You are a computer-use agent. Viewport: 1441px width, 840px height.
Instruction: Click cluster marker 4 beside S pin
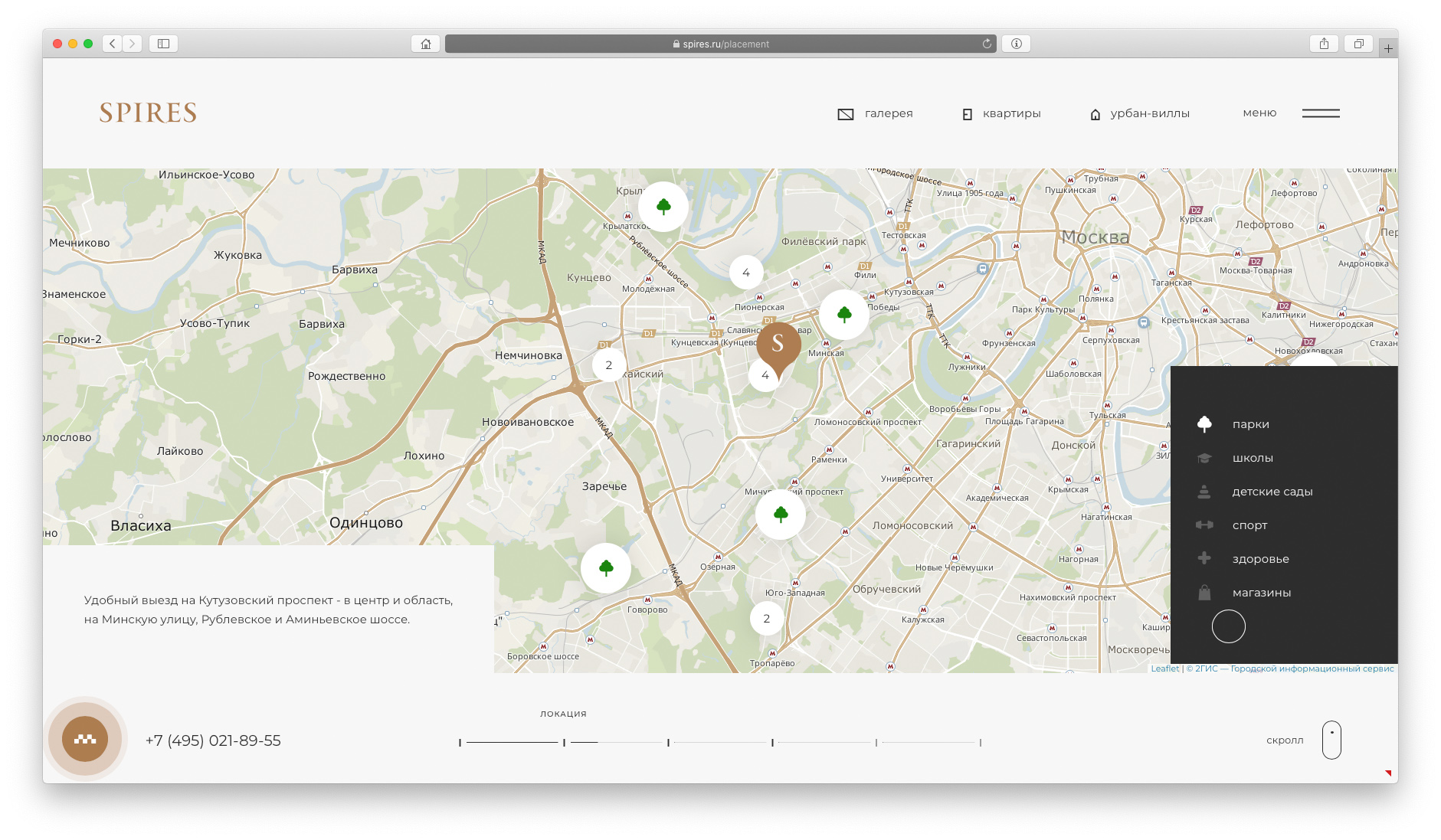coord(764,375)
